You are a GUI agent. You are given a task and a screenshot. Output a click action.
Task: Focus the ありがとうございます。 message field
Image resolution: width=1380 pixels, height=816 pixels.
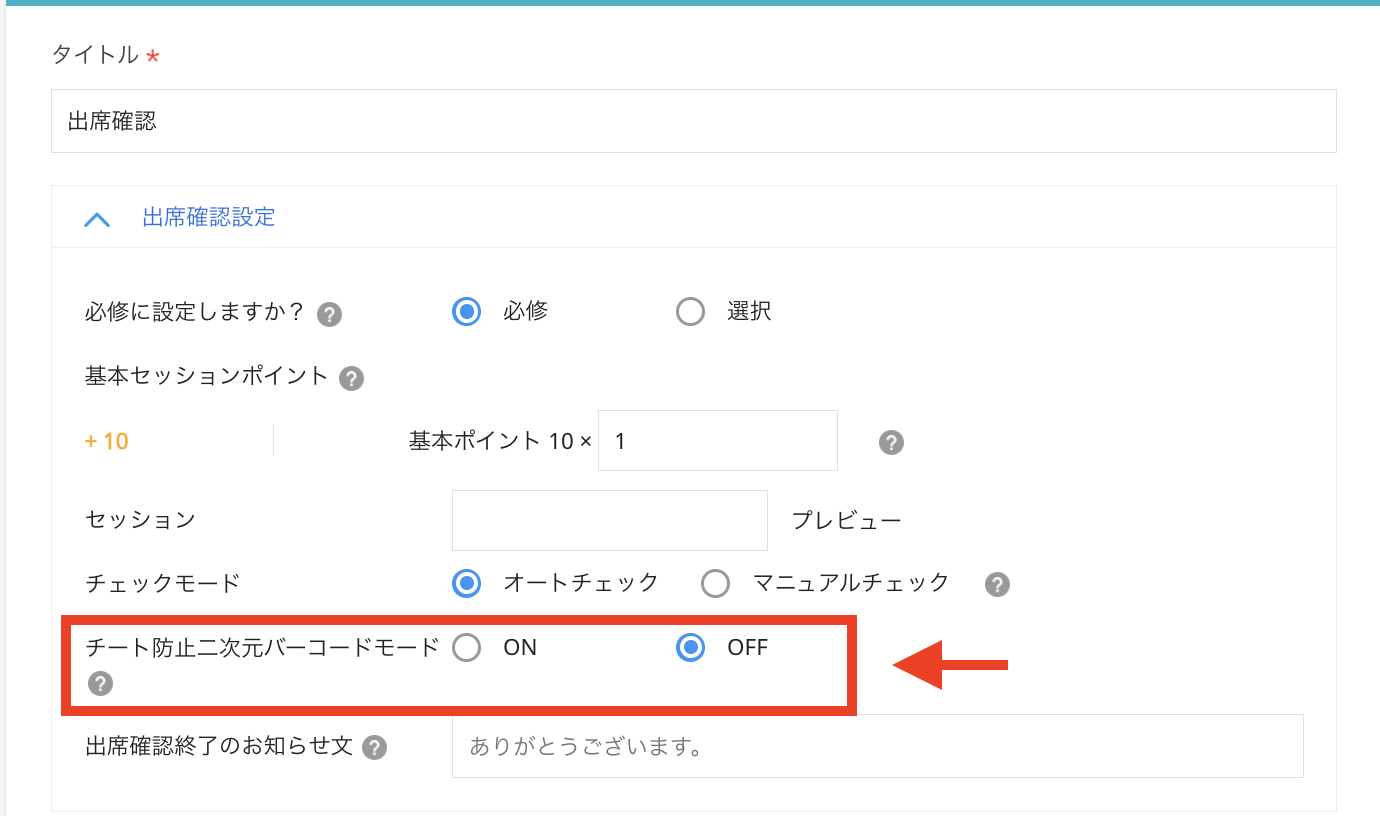click(x=877, y=747)
